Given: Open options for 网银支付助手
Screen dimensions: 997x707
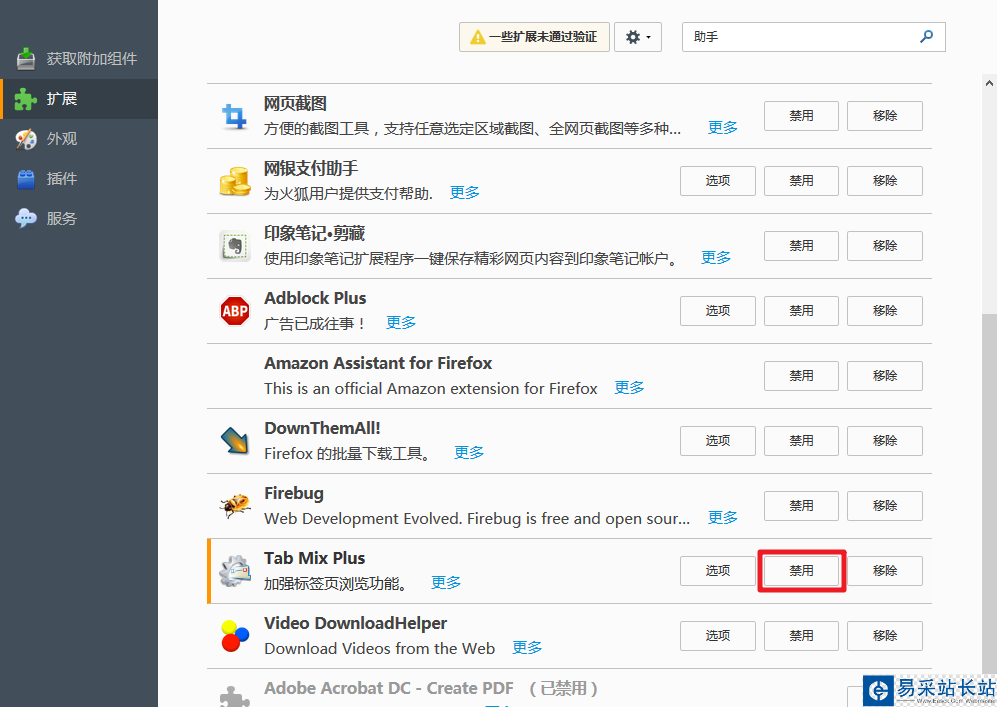Looking at the screenshot, I should pyautogui.click(x=717, y=181).
